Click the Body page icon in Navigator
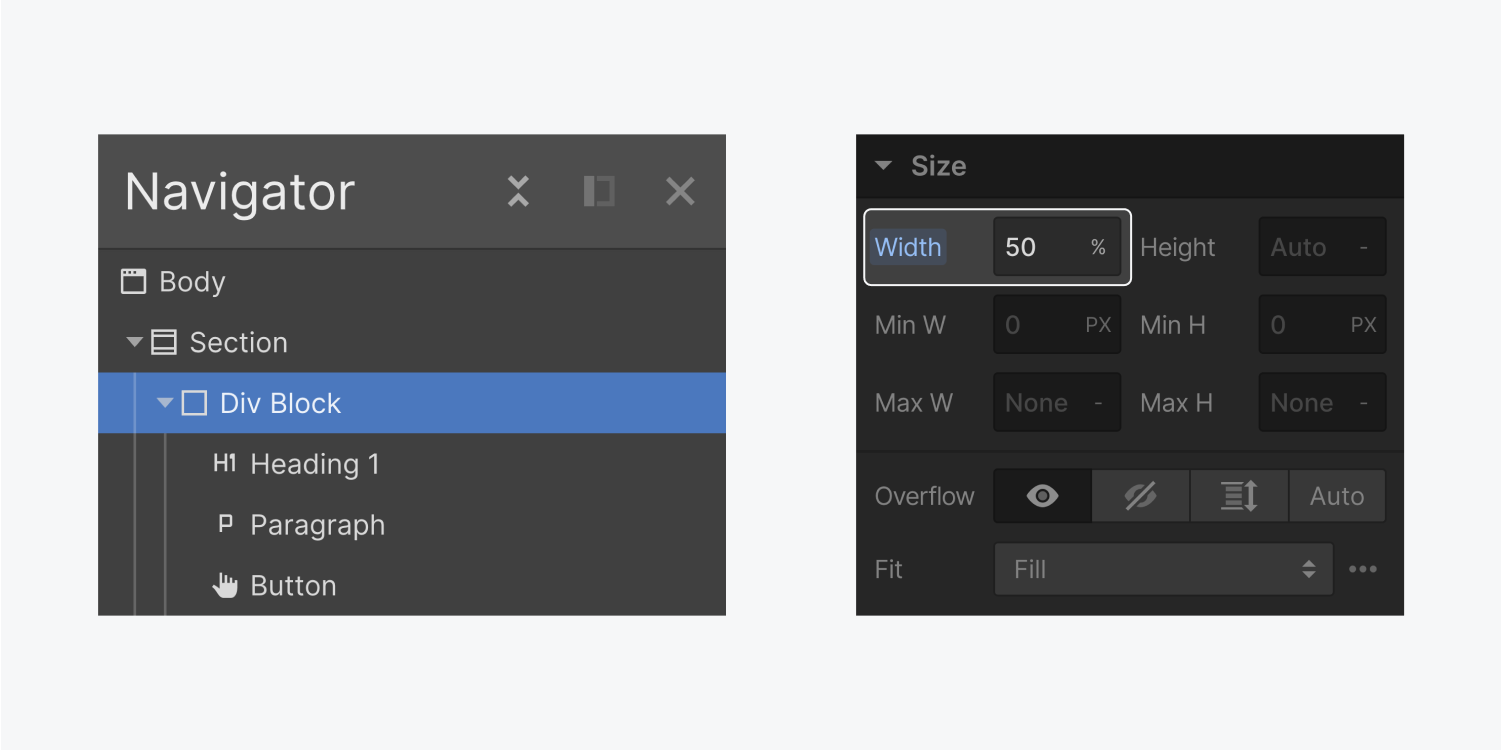 (x=133, y=281)
